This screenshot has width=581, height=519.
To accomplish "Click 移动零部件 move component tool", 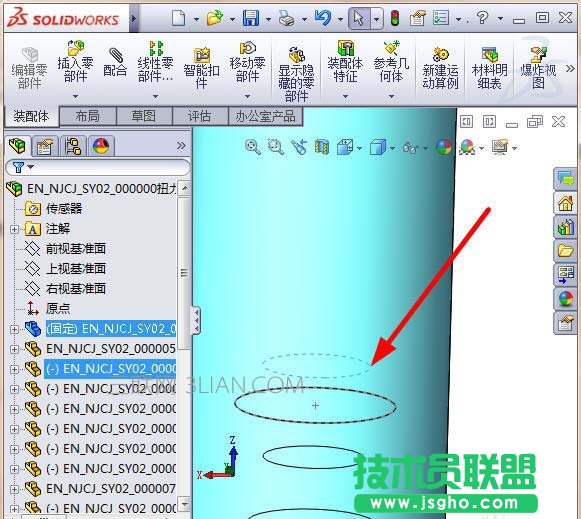I will (247, 61).
